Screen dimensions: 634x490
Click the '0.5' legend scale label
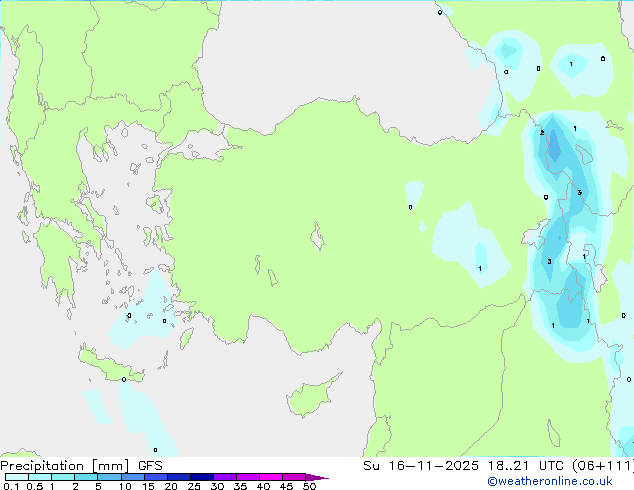click(35, 486)
